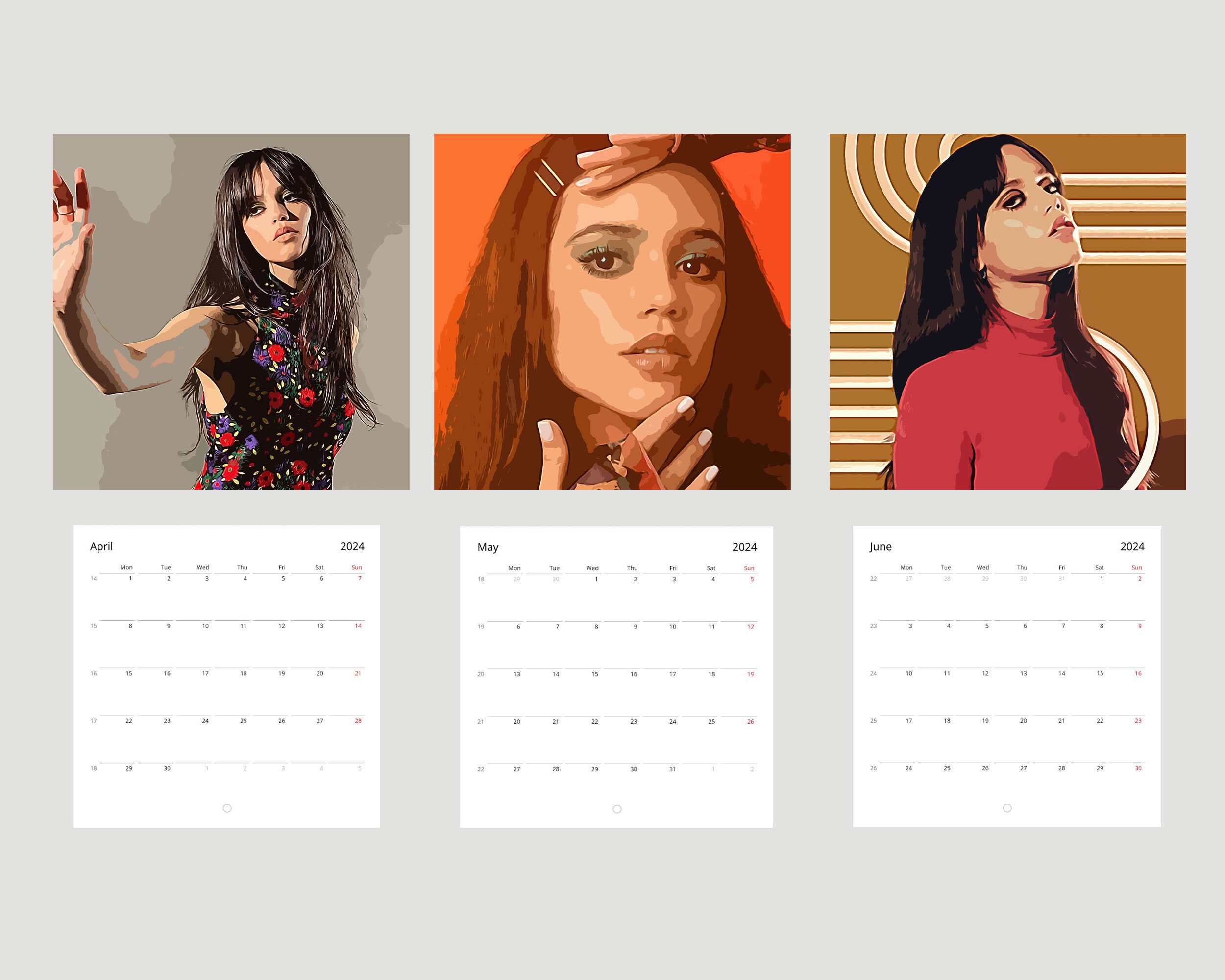This screenshot has width=1225, height=980.
Task: Select the May orange portrait illustration
Action: [x=612, y=311]
